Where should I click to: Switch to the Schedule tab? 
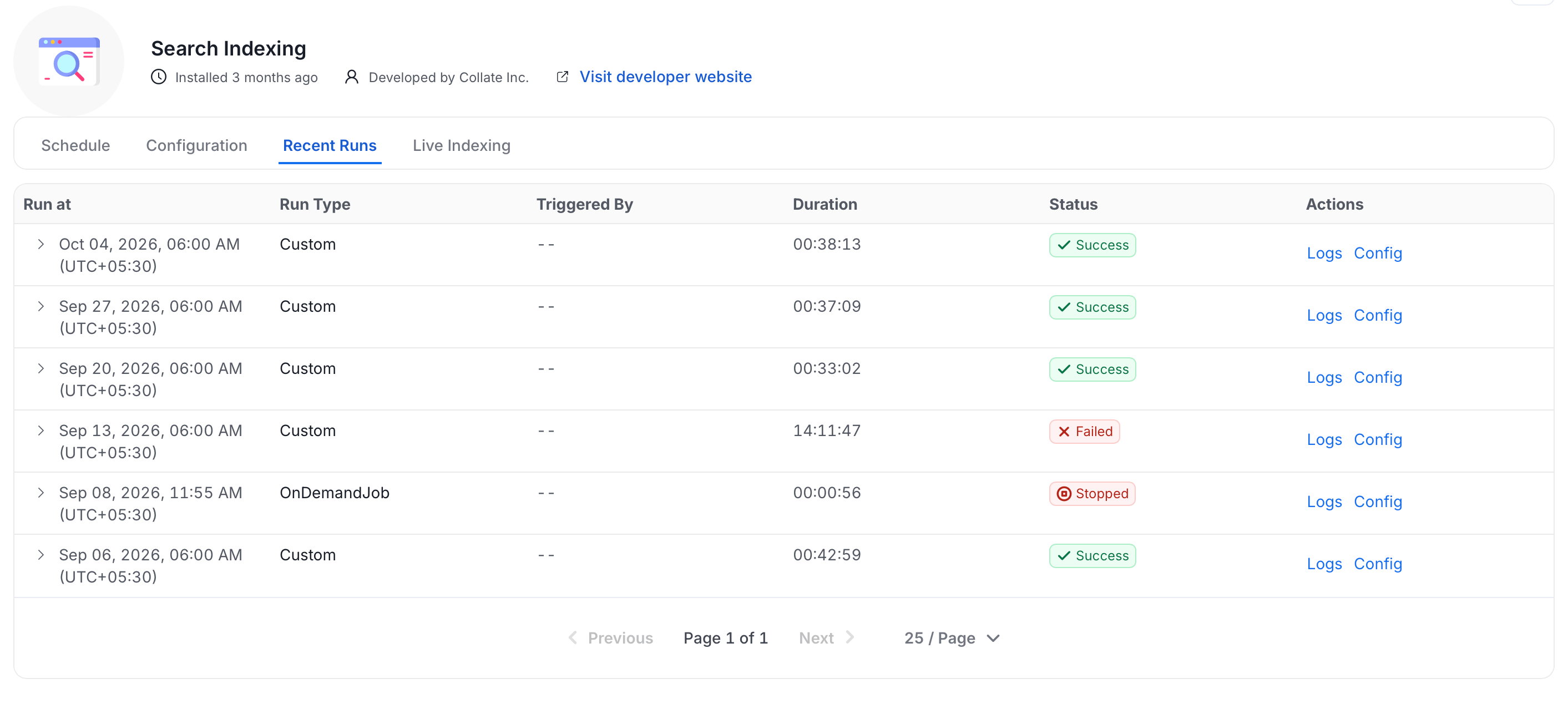point(75,145)
